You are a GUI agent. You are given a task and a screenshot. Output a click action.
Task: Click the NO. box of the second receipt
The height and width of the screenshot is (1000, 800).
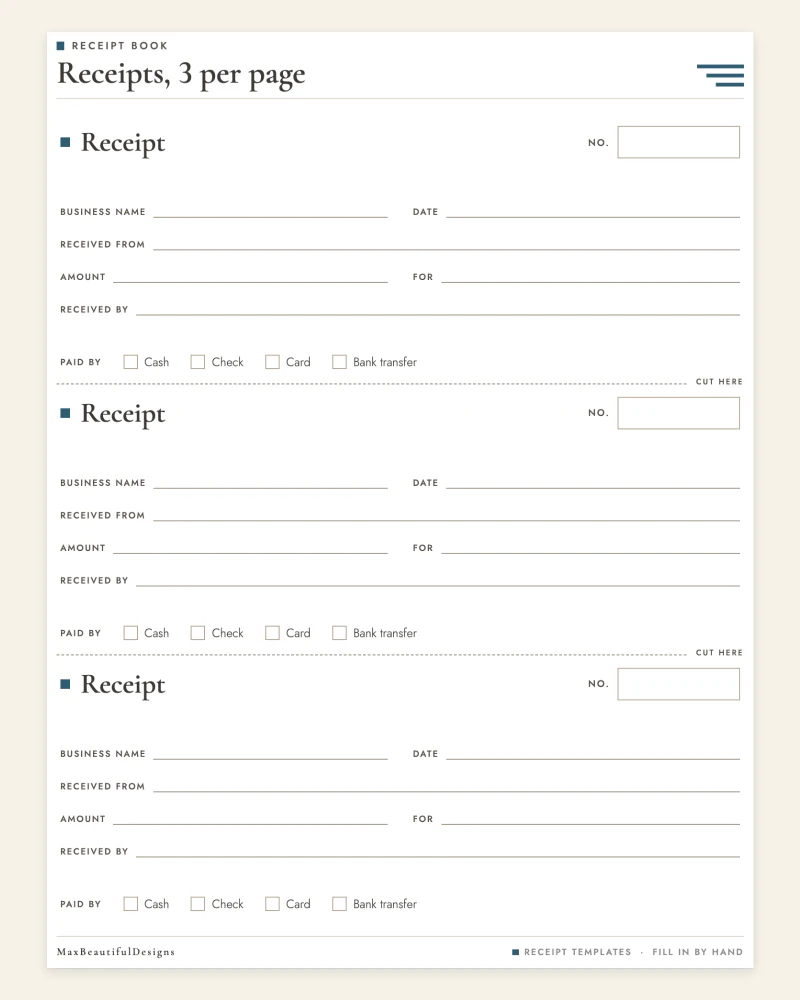679,413
